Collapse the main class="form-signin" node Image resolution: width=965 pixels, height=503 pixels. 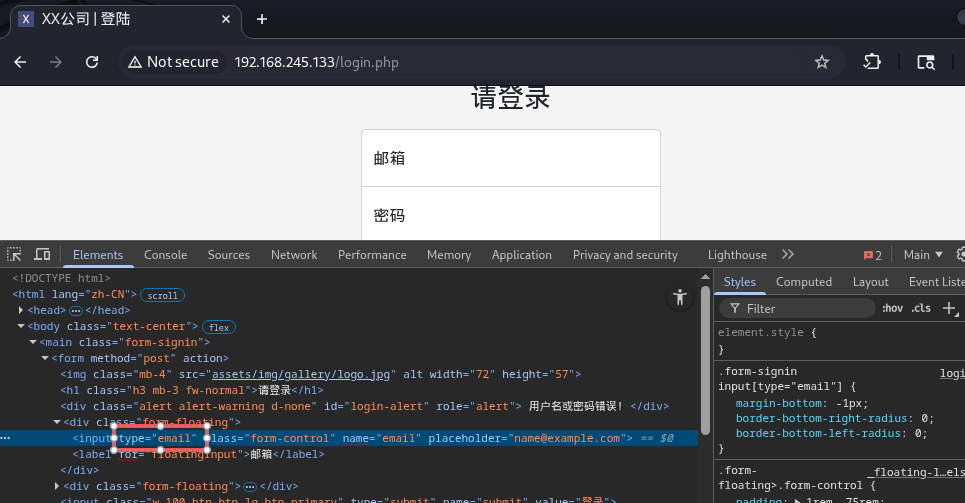33,342
